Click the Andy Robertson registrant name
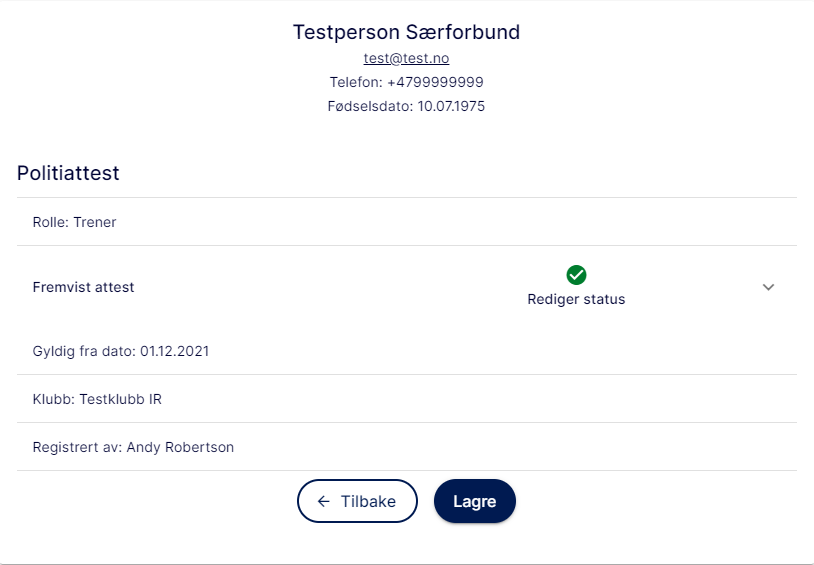Viewport: 814px width, 565px height. [x=180, y=447]
